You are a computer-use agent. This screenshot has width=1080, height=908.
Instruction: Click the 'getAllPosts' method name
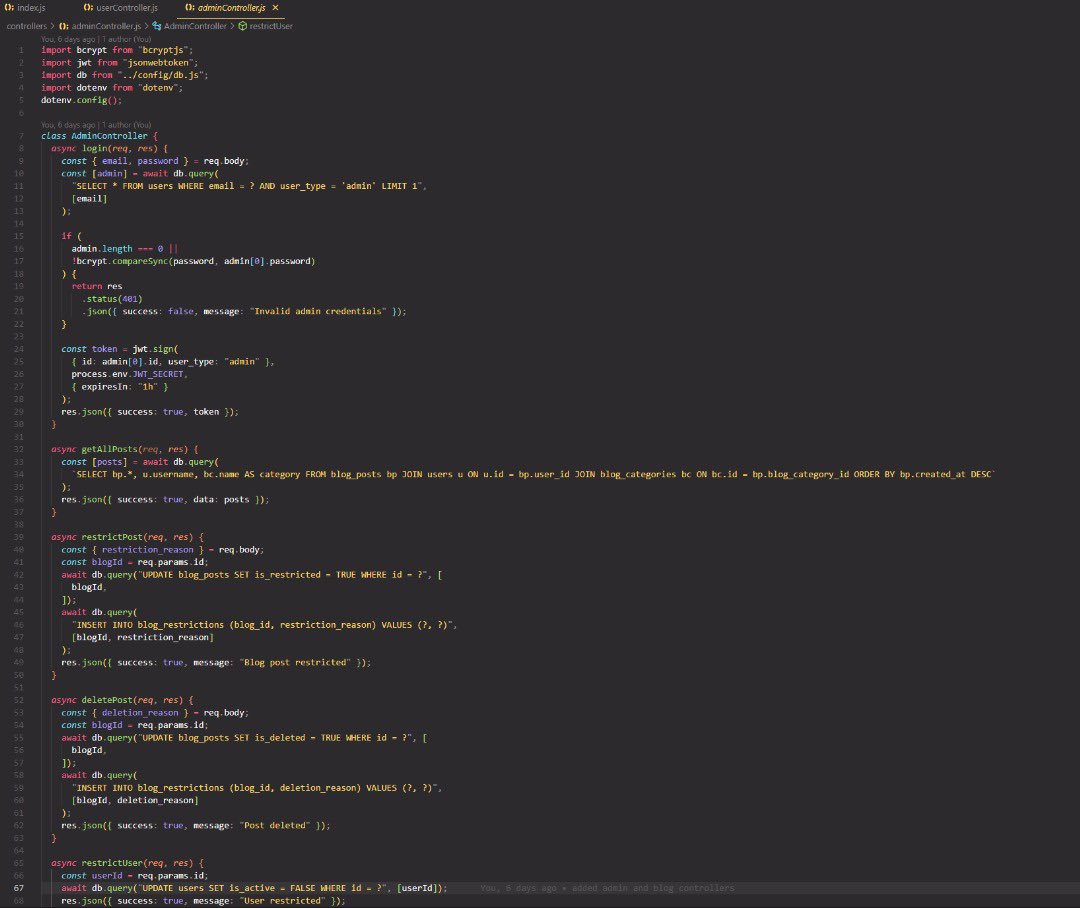click(110, 449)
